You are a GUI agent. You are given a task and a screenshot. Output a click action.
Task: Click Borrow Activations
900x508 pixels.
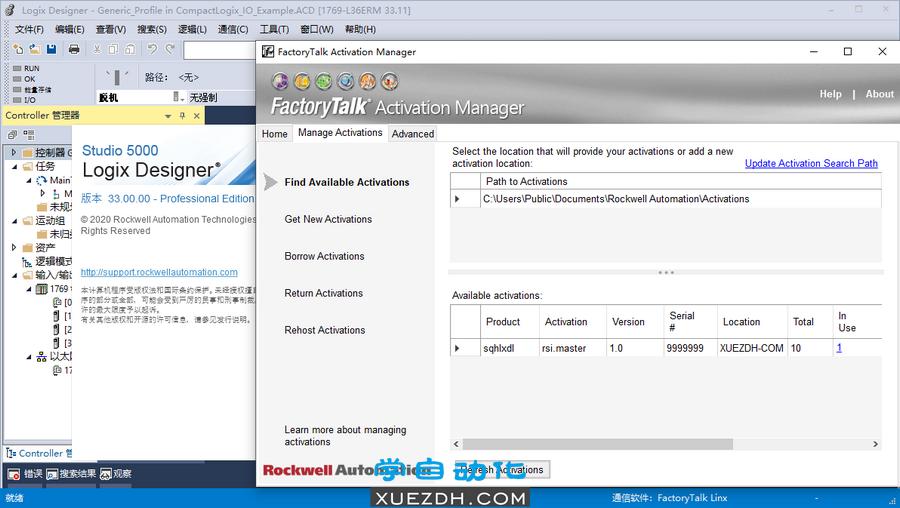tap(324, 256)
